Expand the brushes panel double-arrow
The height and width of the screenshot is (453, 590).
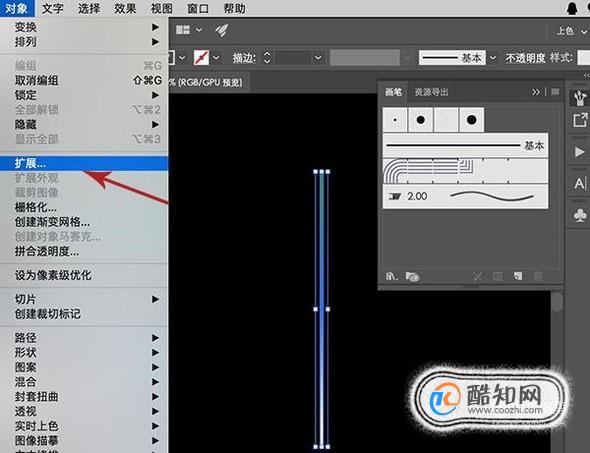[x=535, y=92]
